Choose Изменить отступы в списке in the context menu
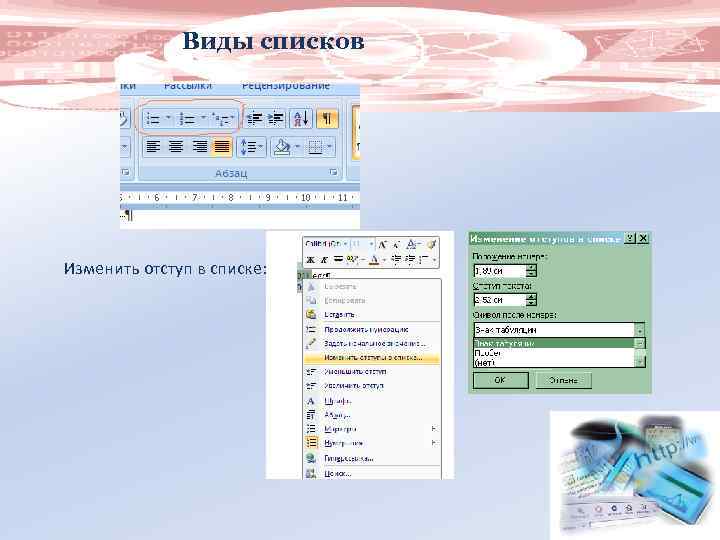This screenshot has height=540, width=720. click(x=372, y=358)
